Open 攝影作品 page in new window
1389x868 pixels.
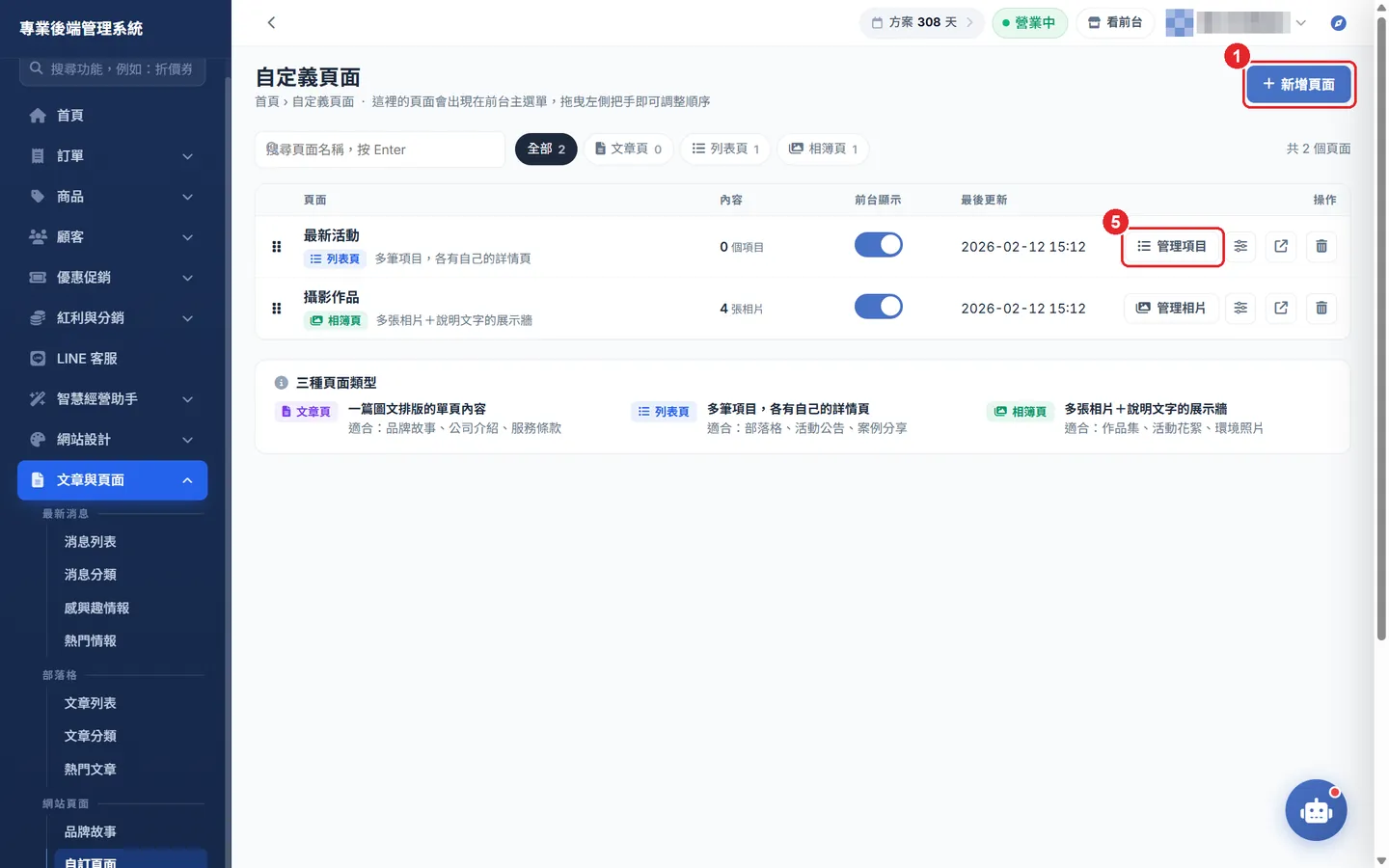click(x=1281, y=309)
